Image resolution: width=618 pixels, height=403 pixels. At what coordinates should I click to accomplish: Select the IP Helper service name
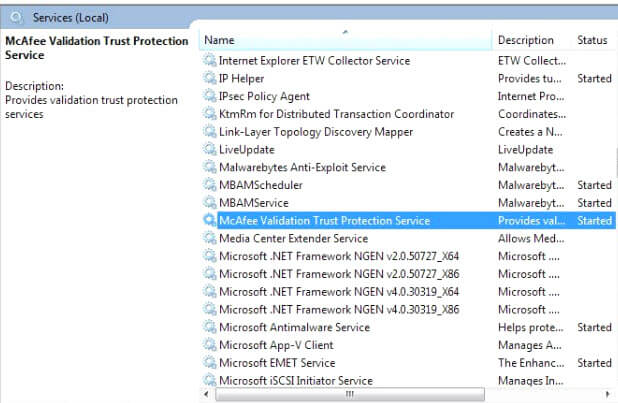click(241, 78)
